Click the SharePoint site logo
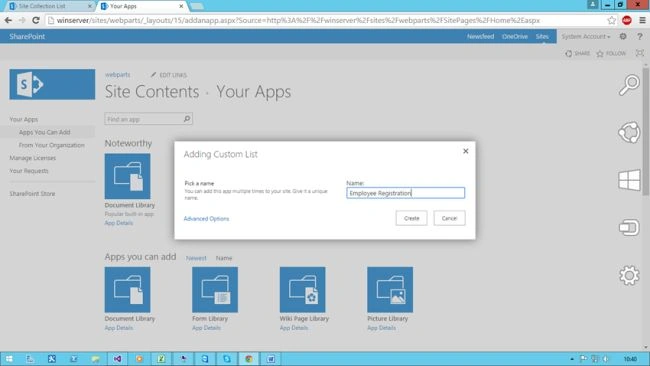The width and height of the screenshot is (650, 366). click(x=52, y=85)
